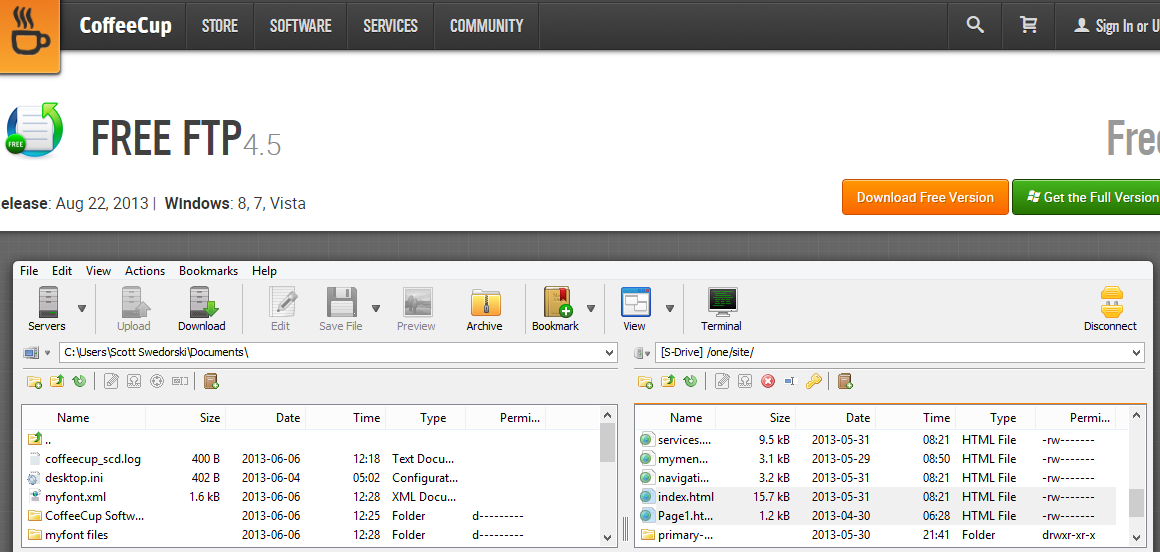Open the Help menu
This screenshot has height=552, width=1160.
(x=264, y=271)
